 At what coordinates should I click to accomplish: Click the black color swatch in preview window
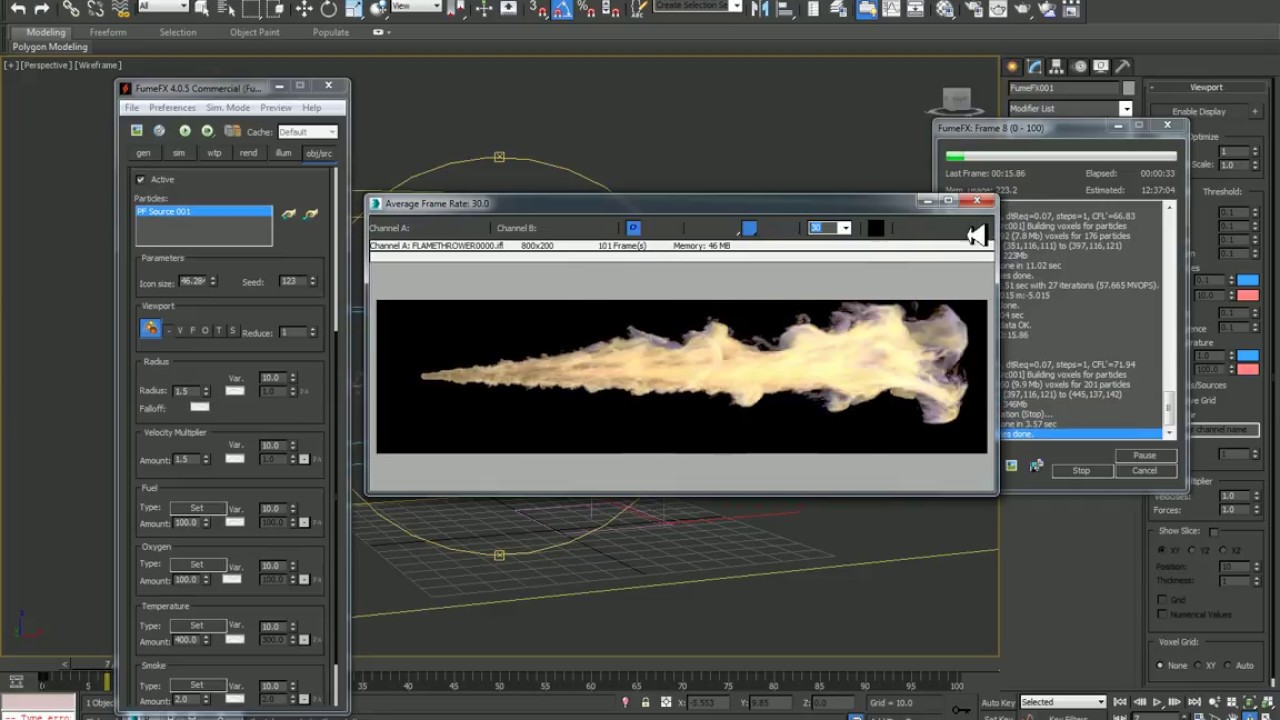(x=876, y=228)
